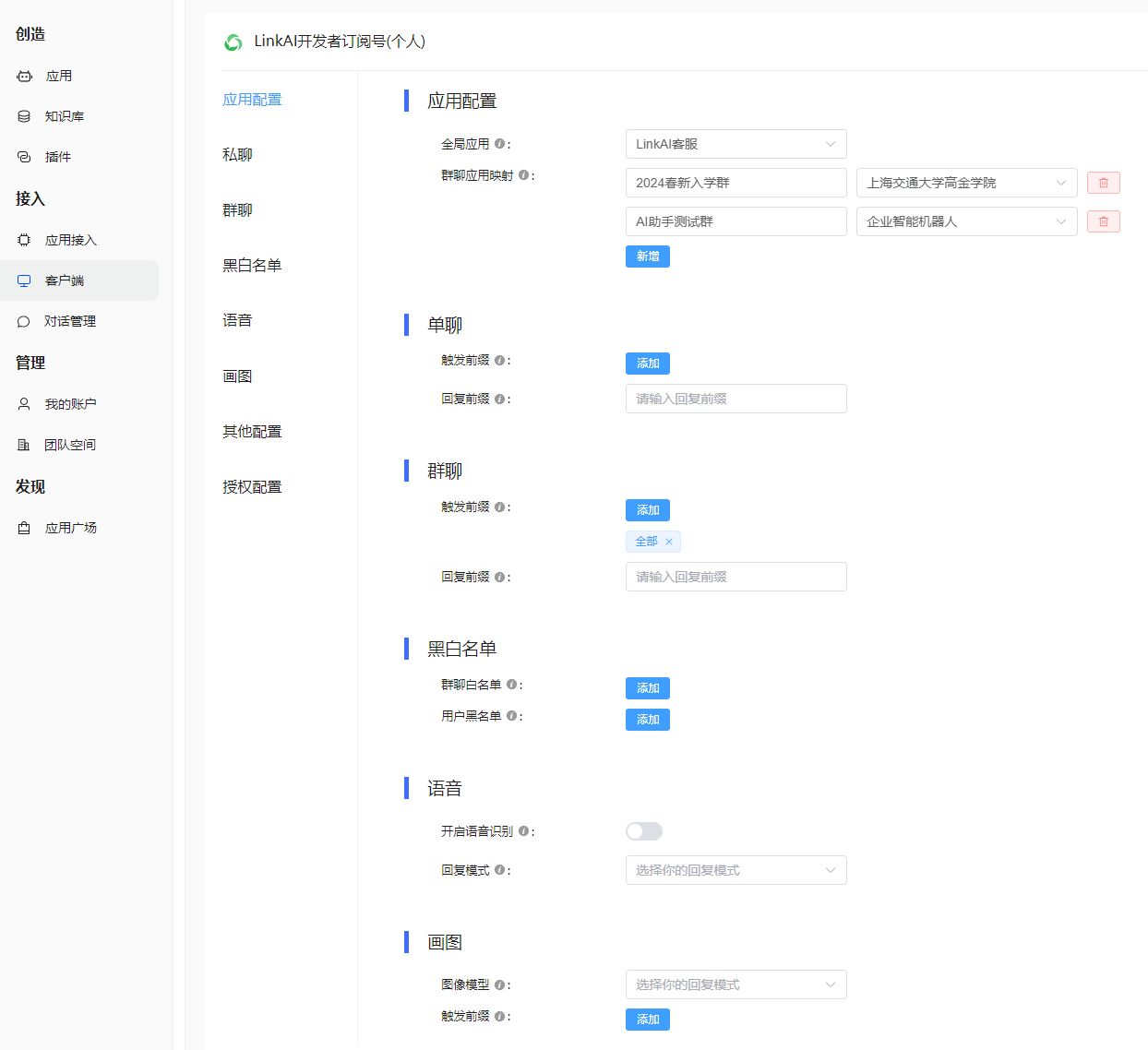Viewport: 1148px width, 1050px height.
Task: Click info icon beside 单聊 回复前缀
Action: [x=499, y=400]
